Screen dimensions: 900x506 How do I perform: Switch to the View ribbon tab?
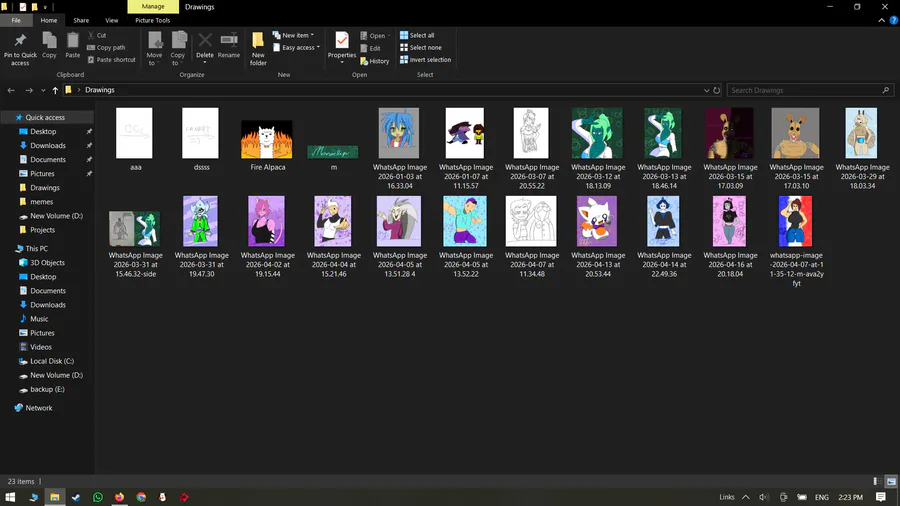(x=111, y=20)
